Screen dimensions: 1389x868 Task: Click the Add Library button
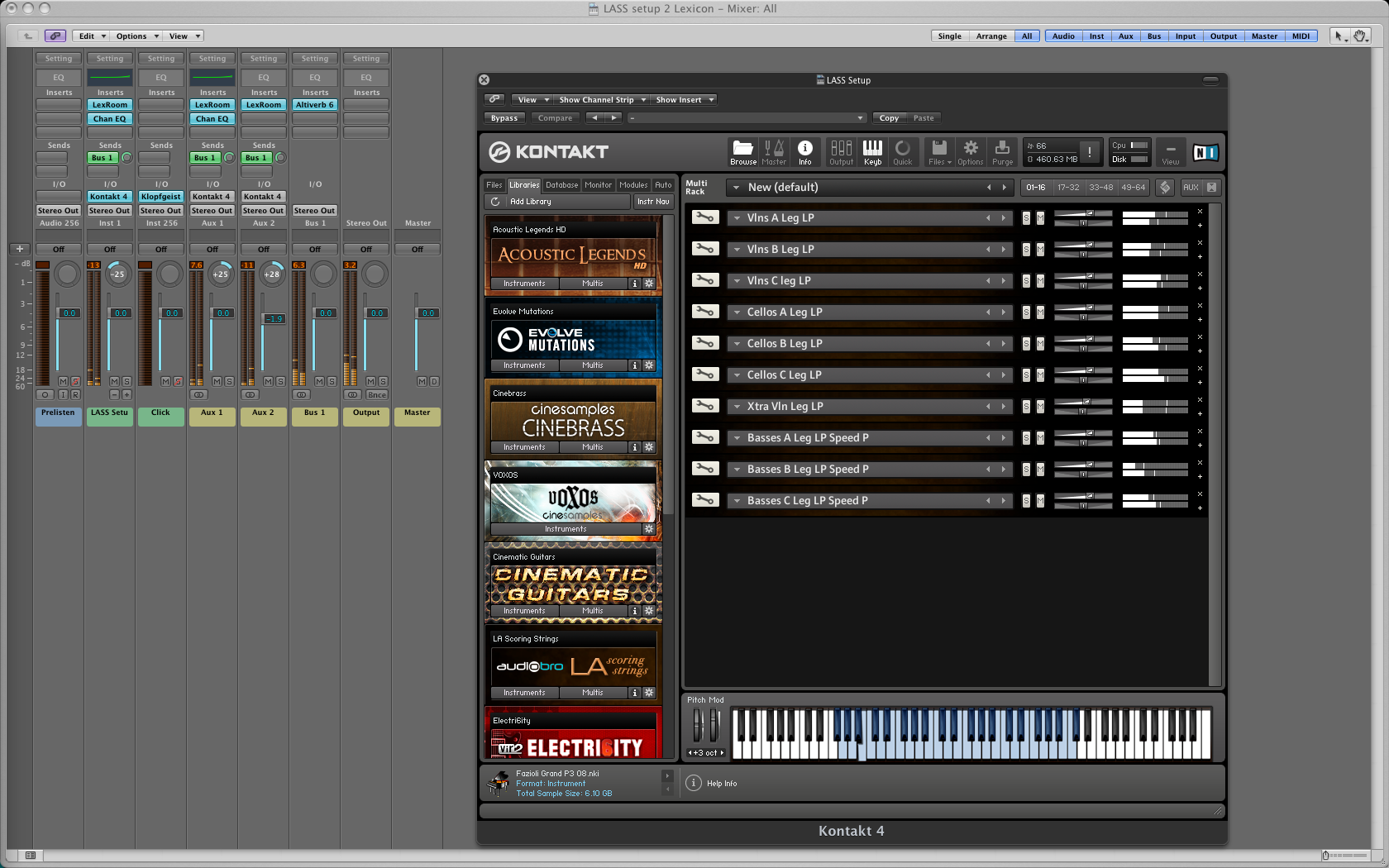(x=568, y=202)
